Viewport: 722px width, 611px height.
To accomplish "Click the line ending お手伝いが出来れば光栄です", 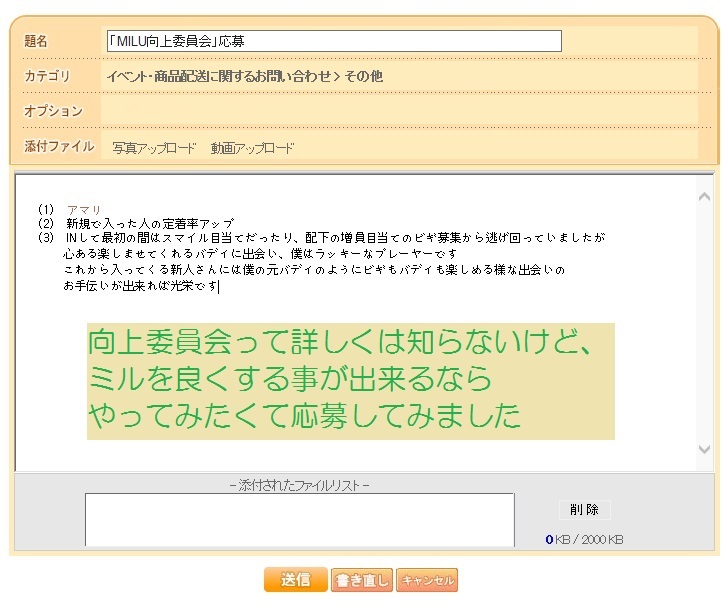I will [140, 286].
